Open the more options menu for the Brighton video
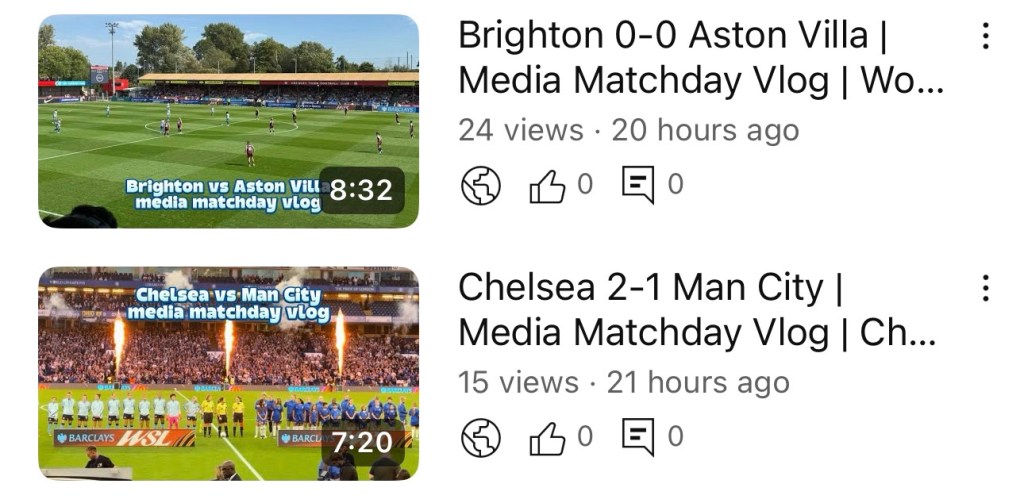The height and width of the screenshot is (499, 1024). point(986,36)
